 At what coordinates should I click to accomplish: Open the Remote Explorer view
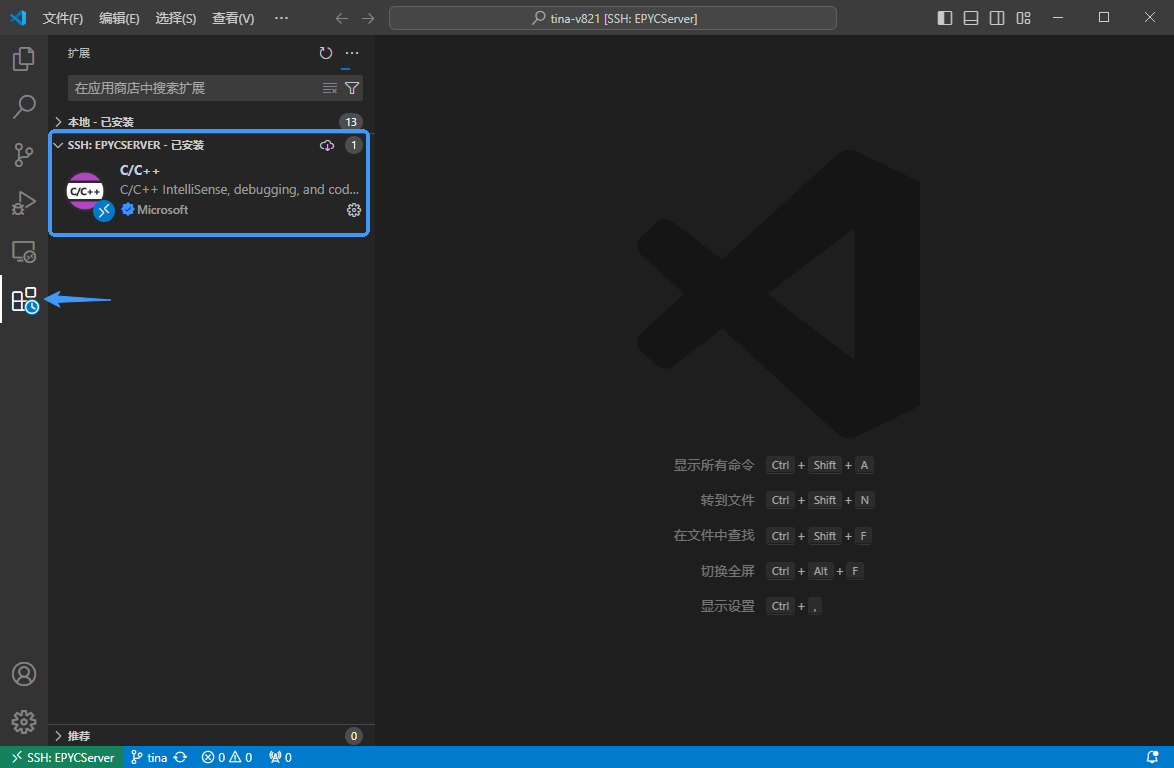(x=24, y=251)
